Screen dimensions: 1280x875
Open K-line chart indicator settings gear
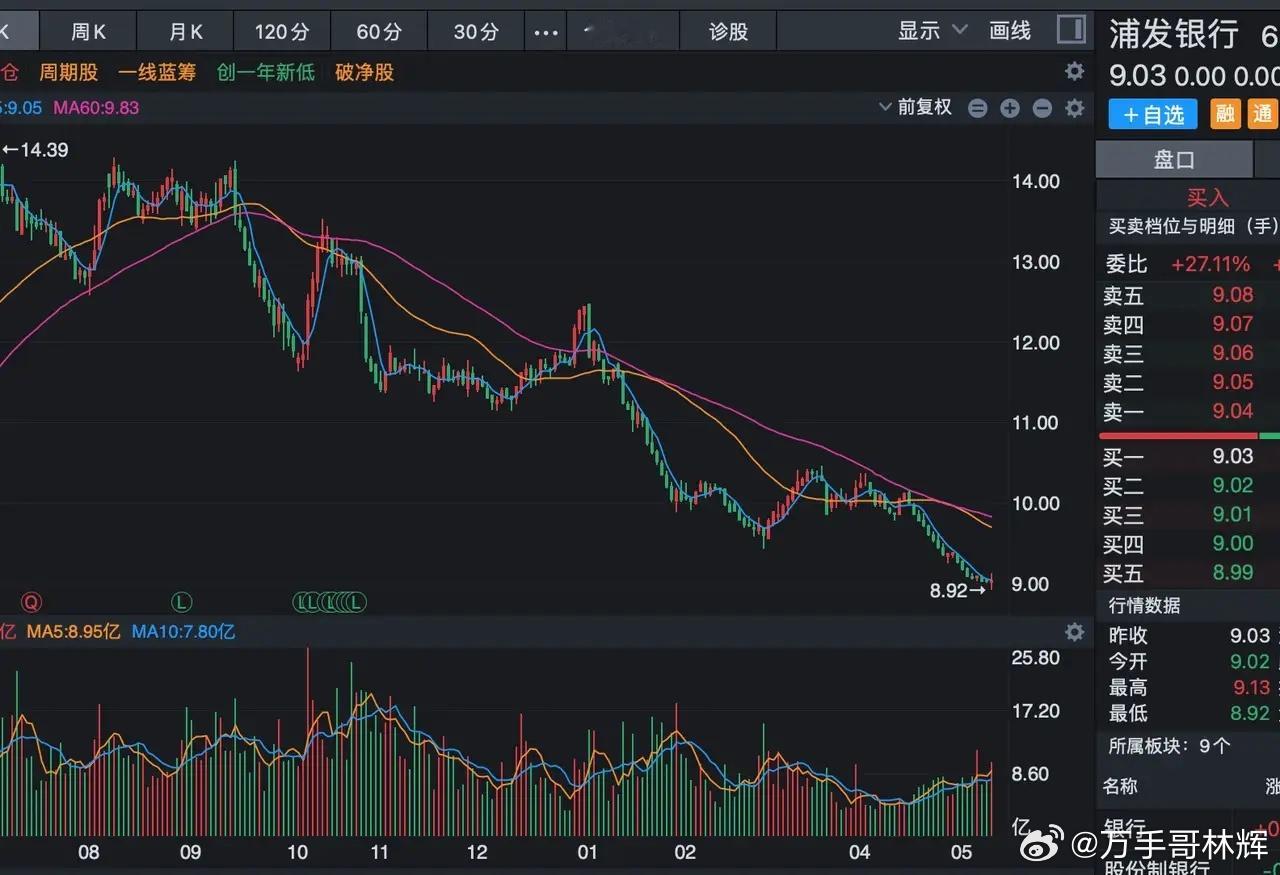click(1075, 108)
